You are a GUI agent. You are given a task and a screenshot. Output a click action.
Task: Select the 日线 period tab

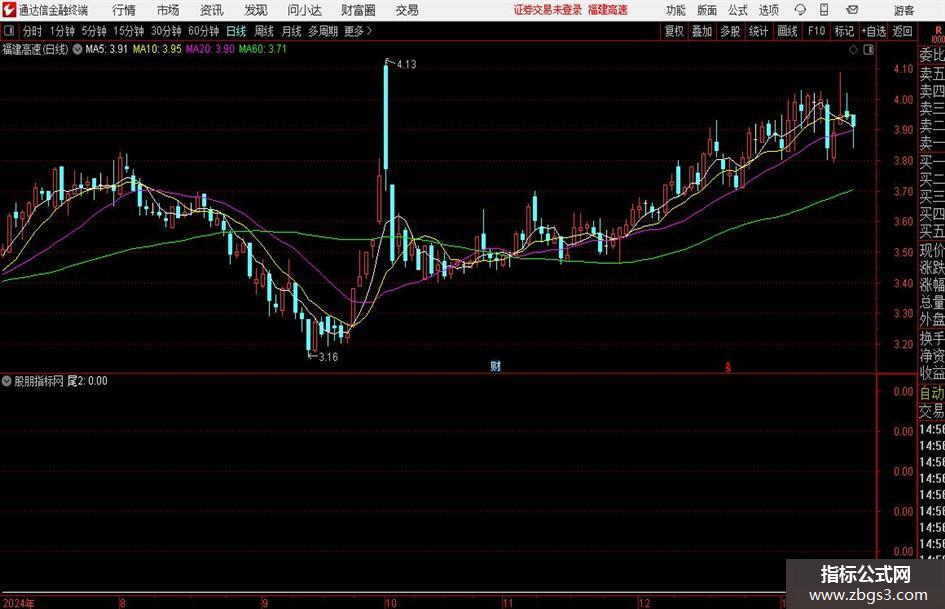click(x=236, y=31)
